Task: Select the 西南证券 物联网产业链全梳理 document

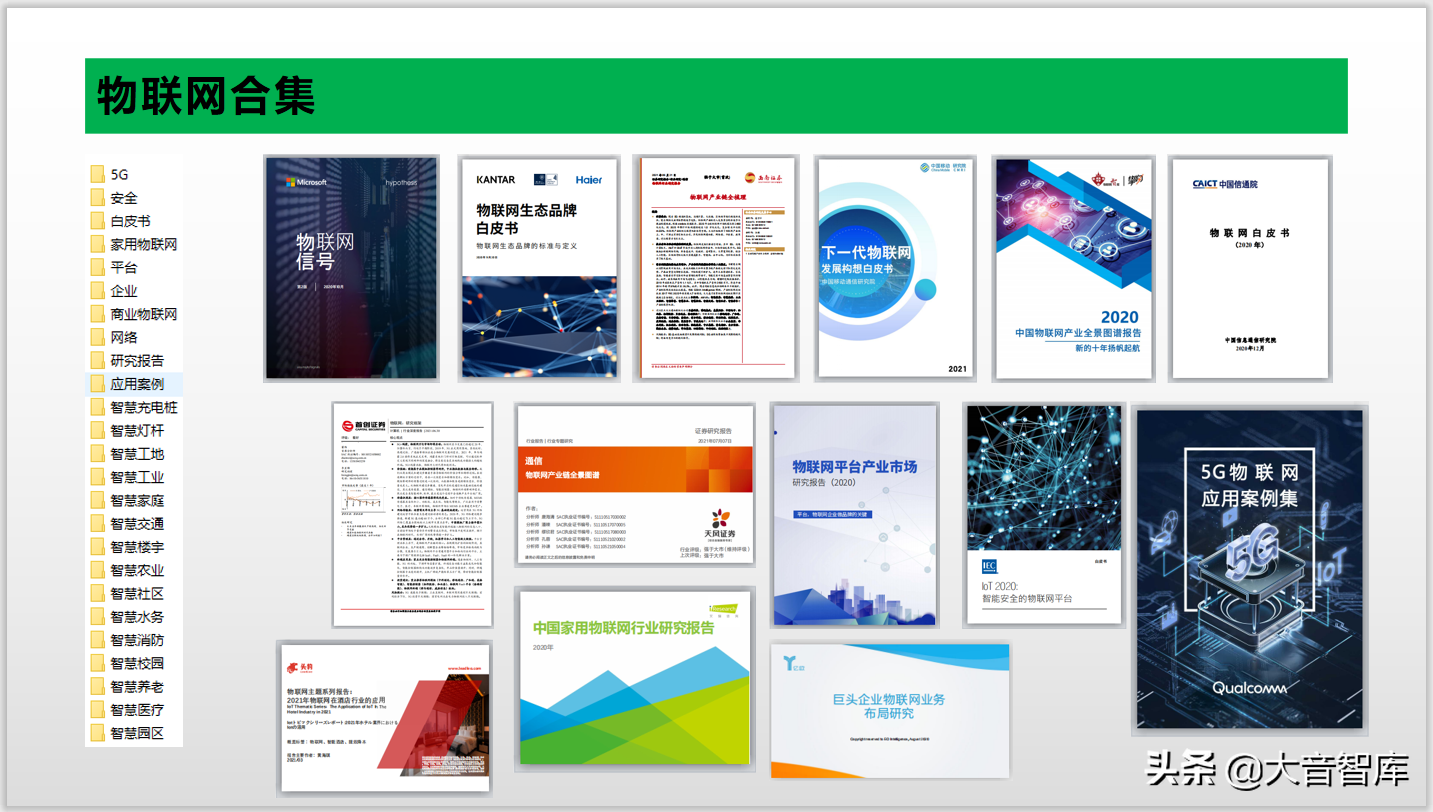Action: click(x=716, y=268)
